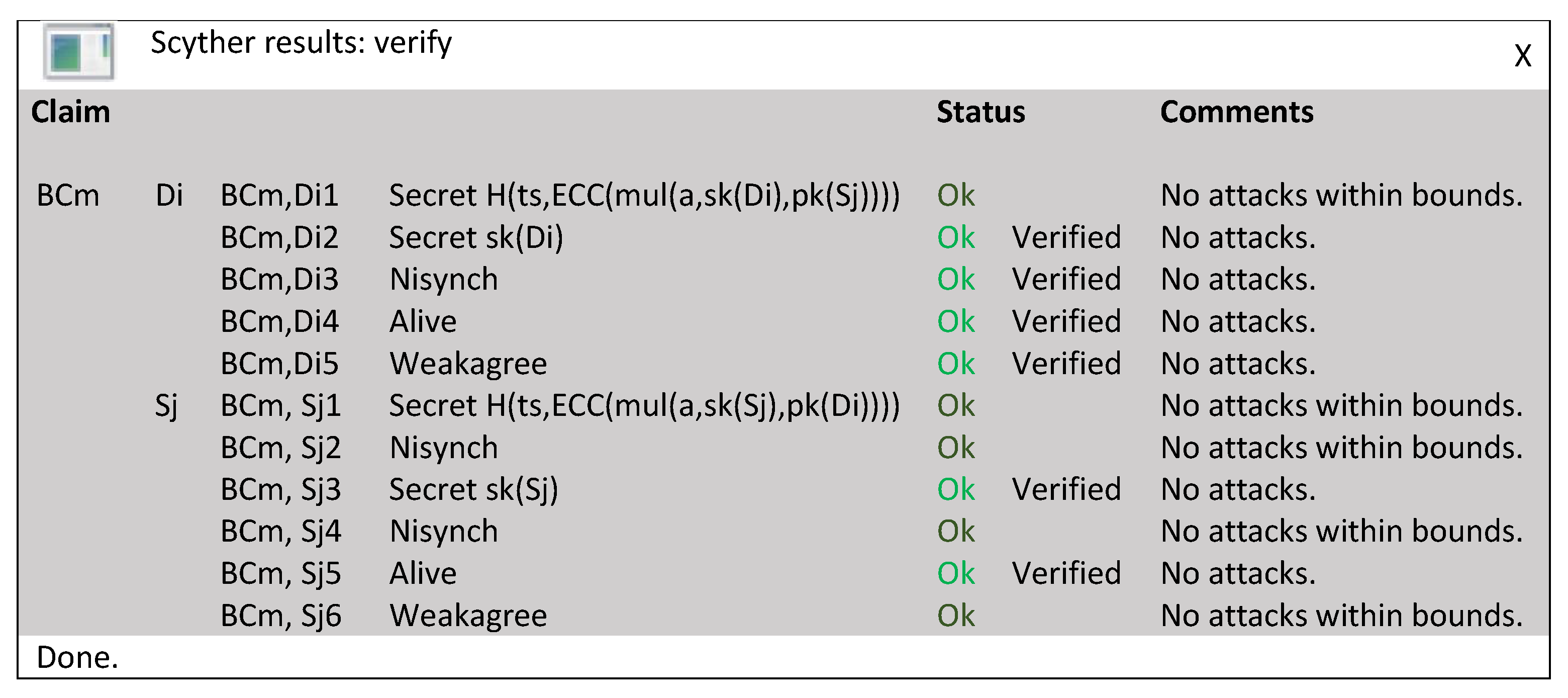Select the BCm, Sj1 claim row
The width and height of the screenshot is (1568, 698).
coord(280,406)
